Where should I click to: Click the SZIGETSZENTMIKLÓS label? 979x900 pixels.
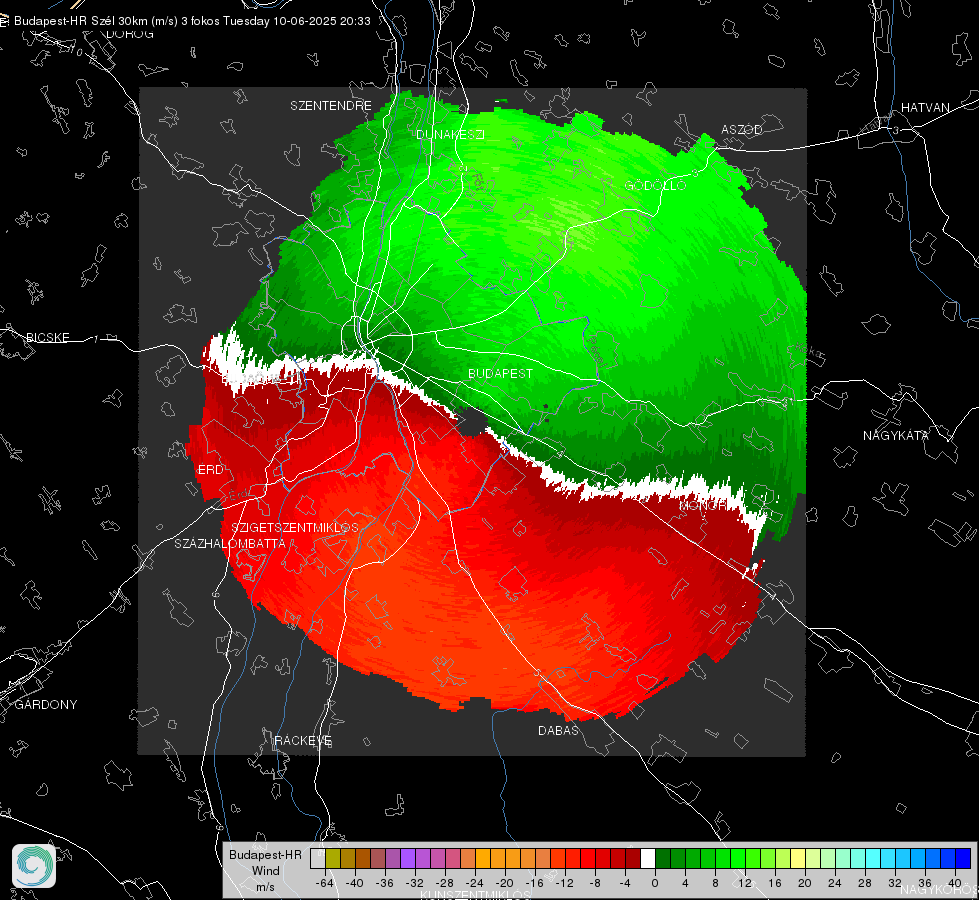(295, 527)
